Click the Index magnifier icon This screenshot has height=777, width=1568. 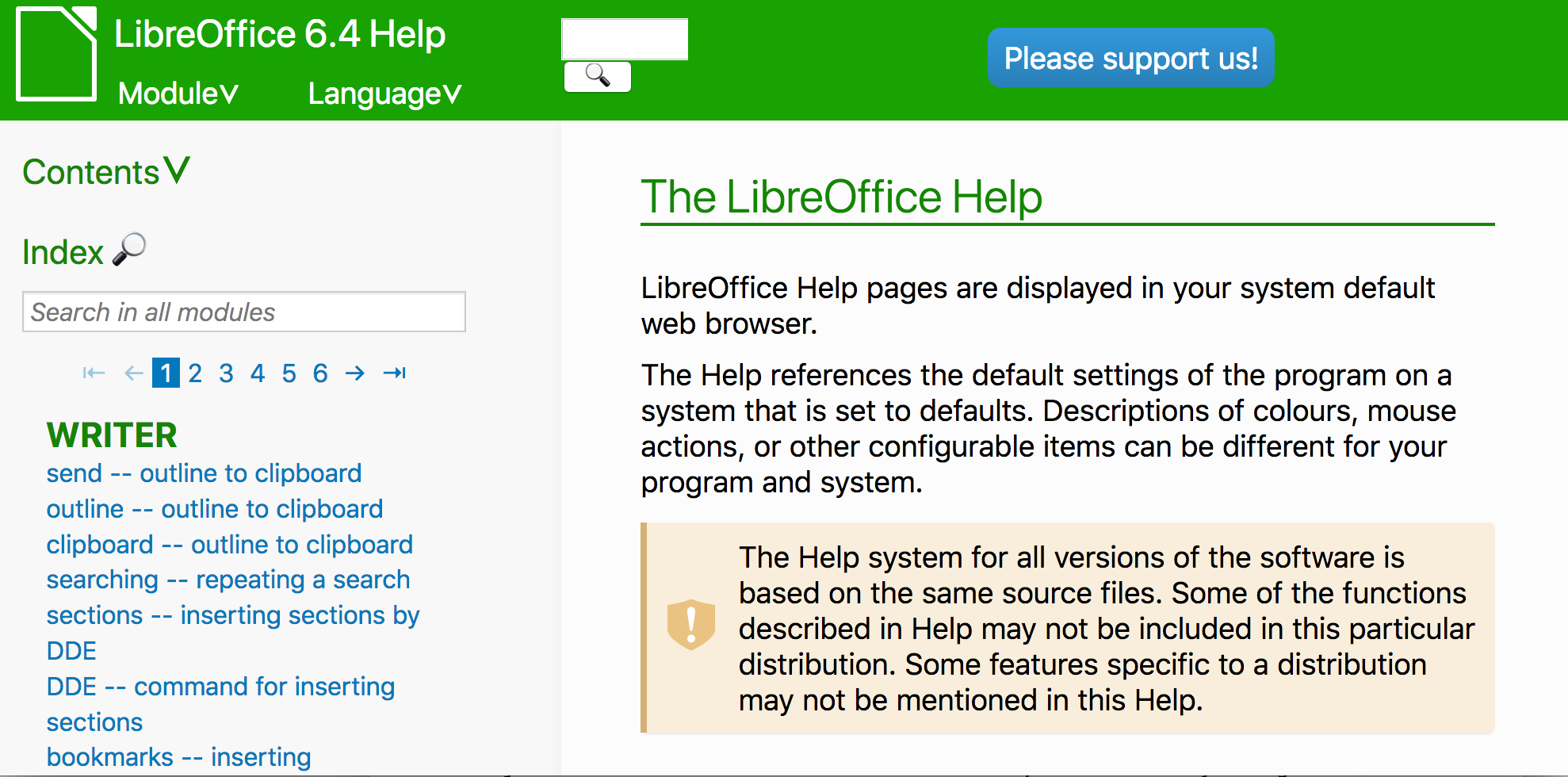129,250
